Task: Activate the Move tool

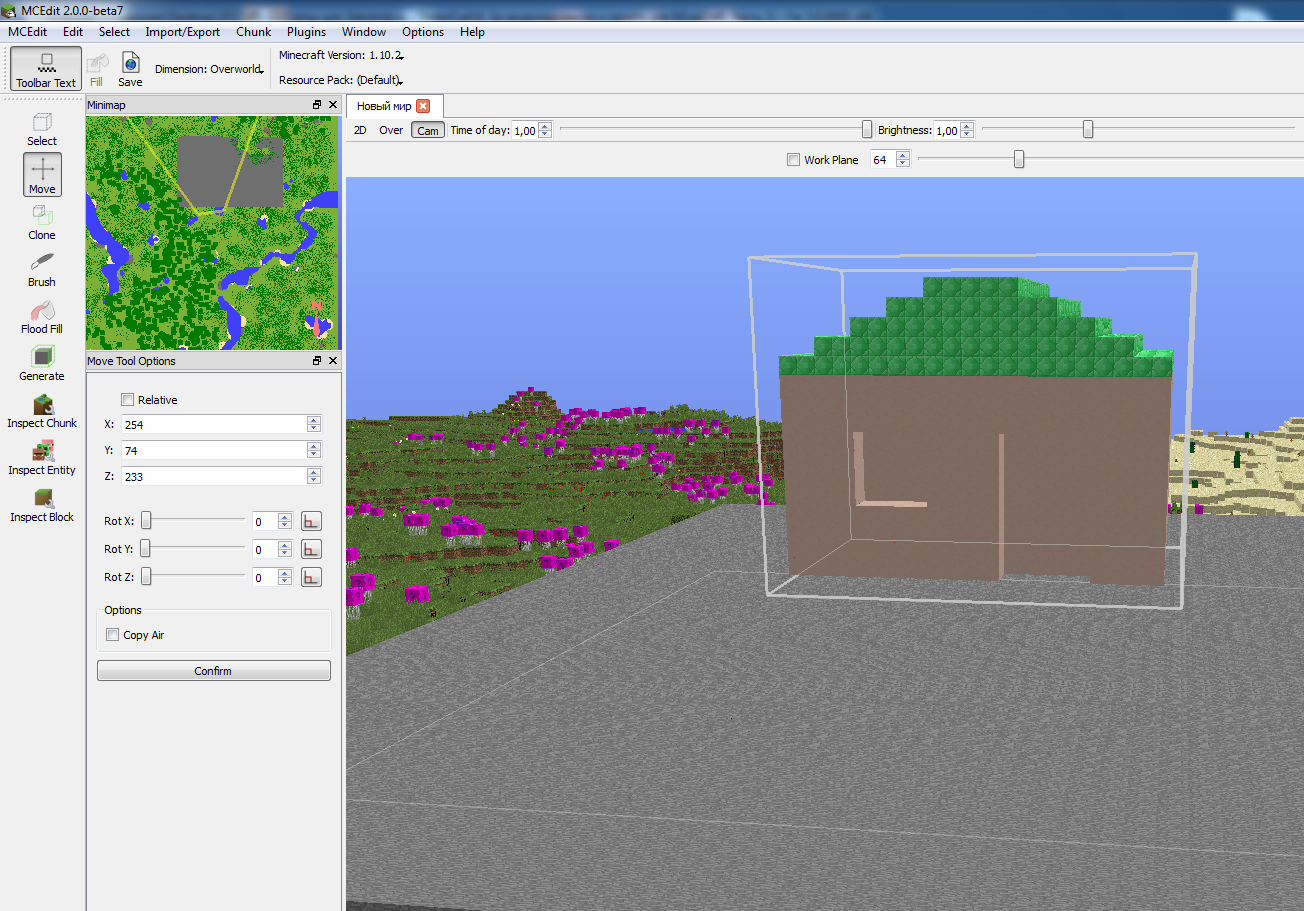Action: tap(42, 175)
